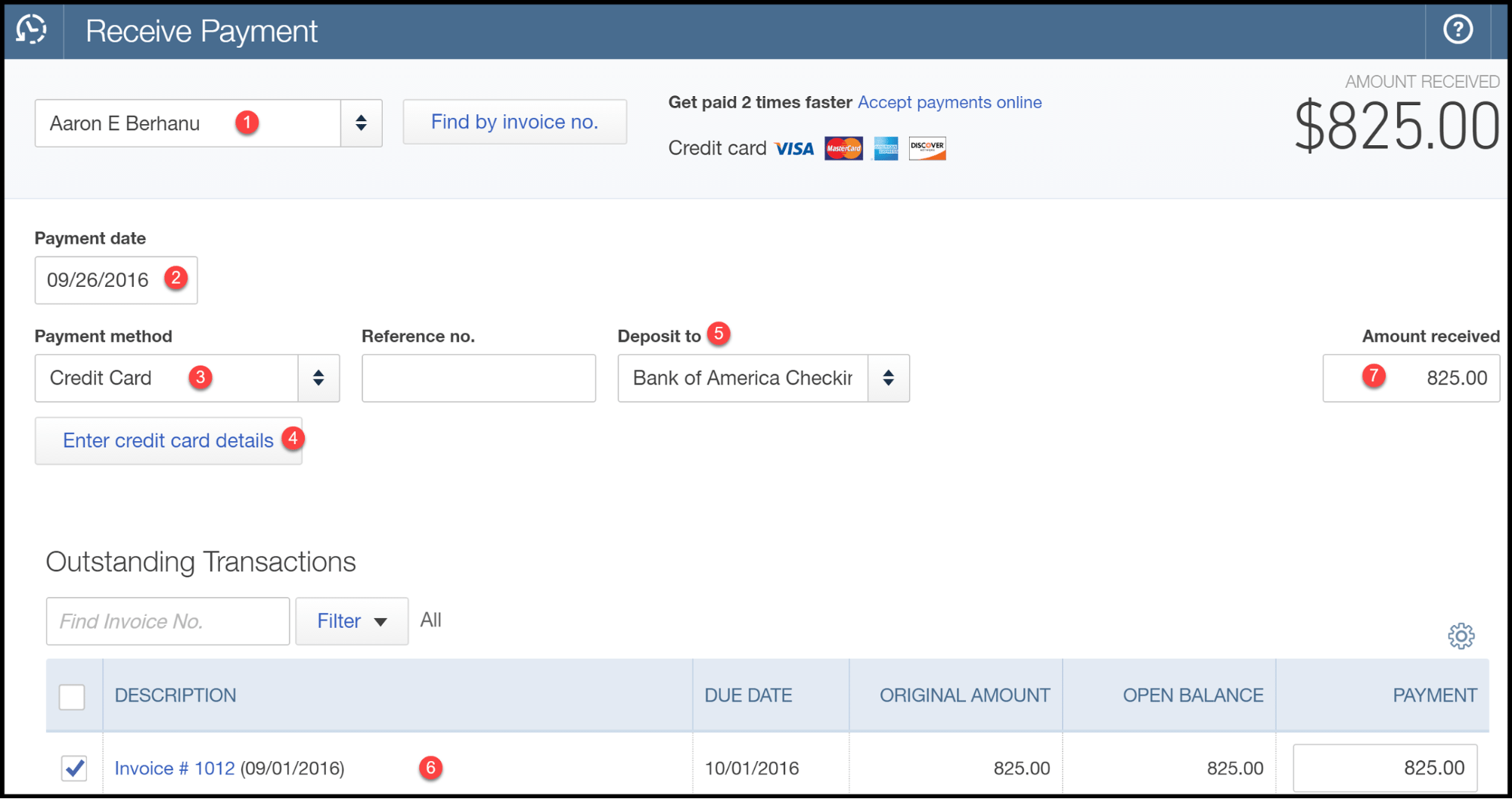Click the Visa card icon

(x=793, y=148)
